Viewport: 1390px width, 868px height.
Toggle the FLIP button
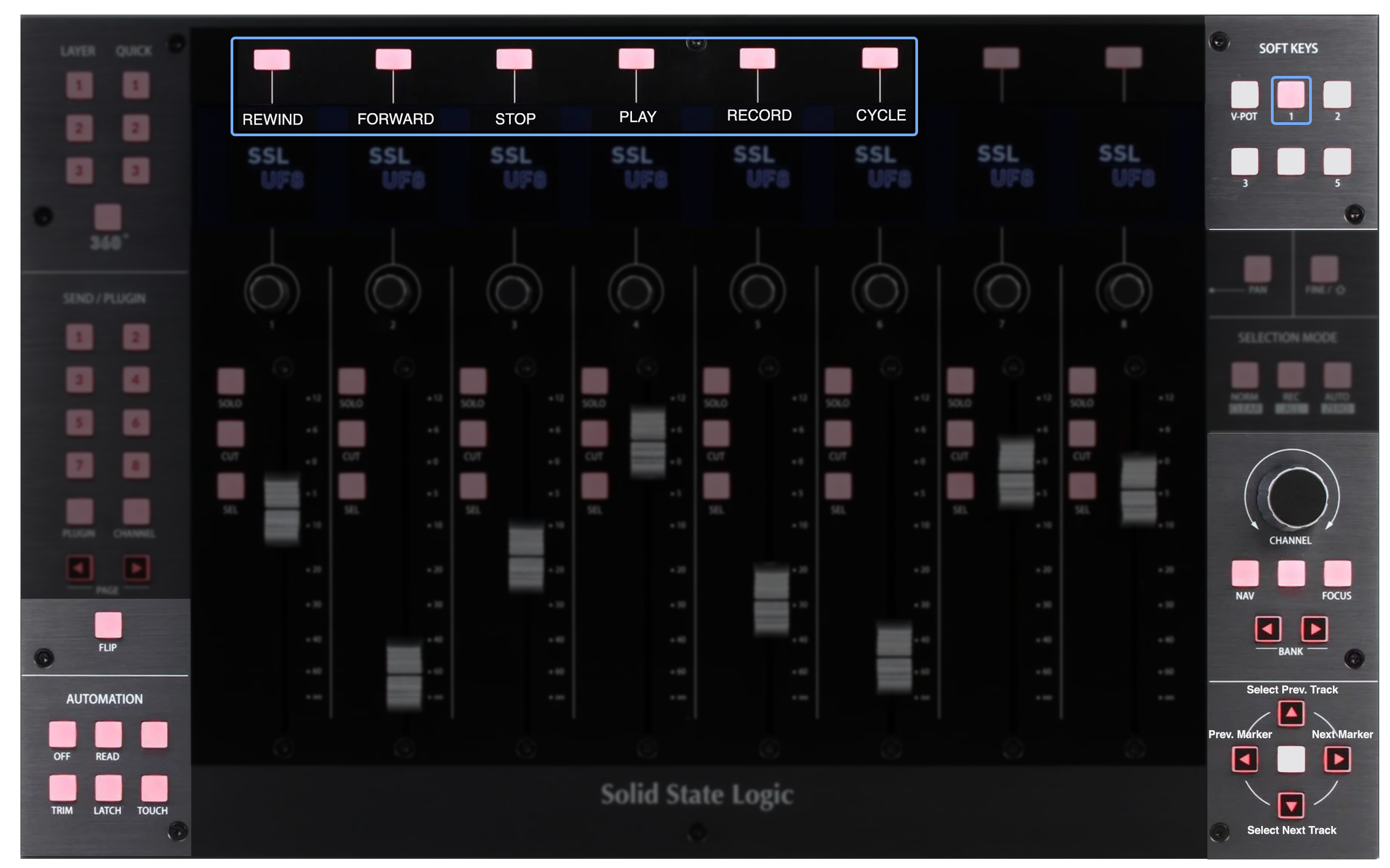point(108,625)
